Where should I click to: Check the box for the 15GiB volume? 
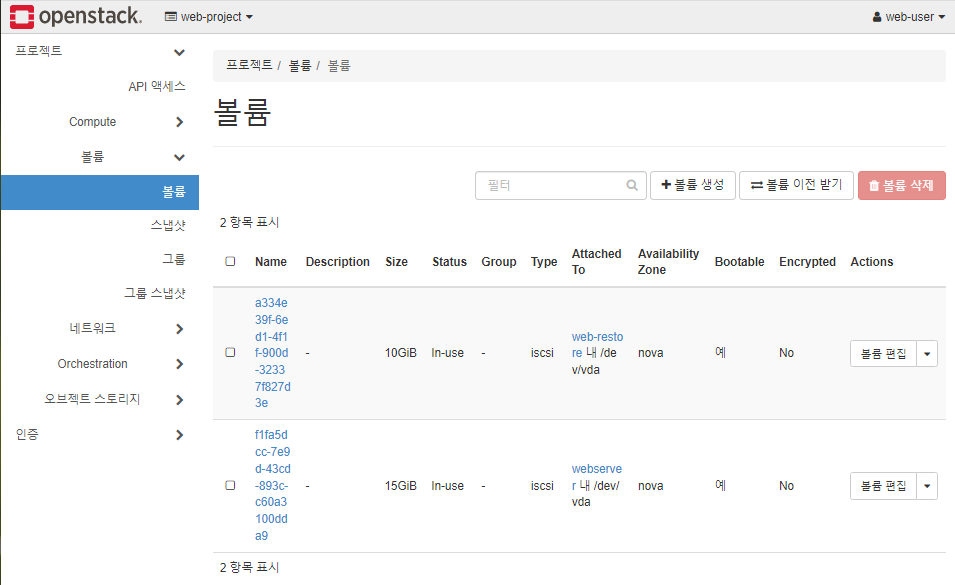(230, 485)
